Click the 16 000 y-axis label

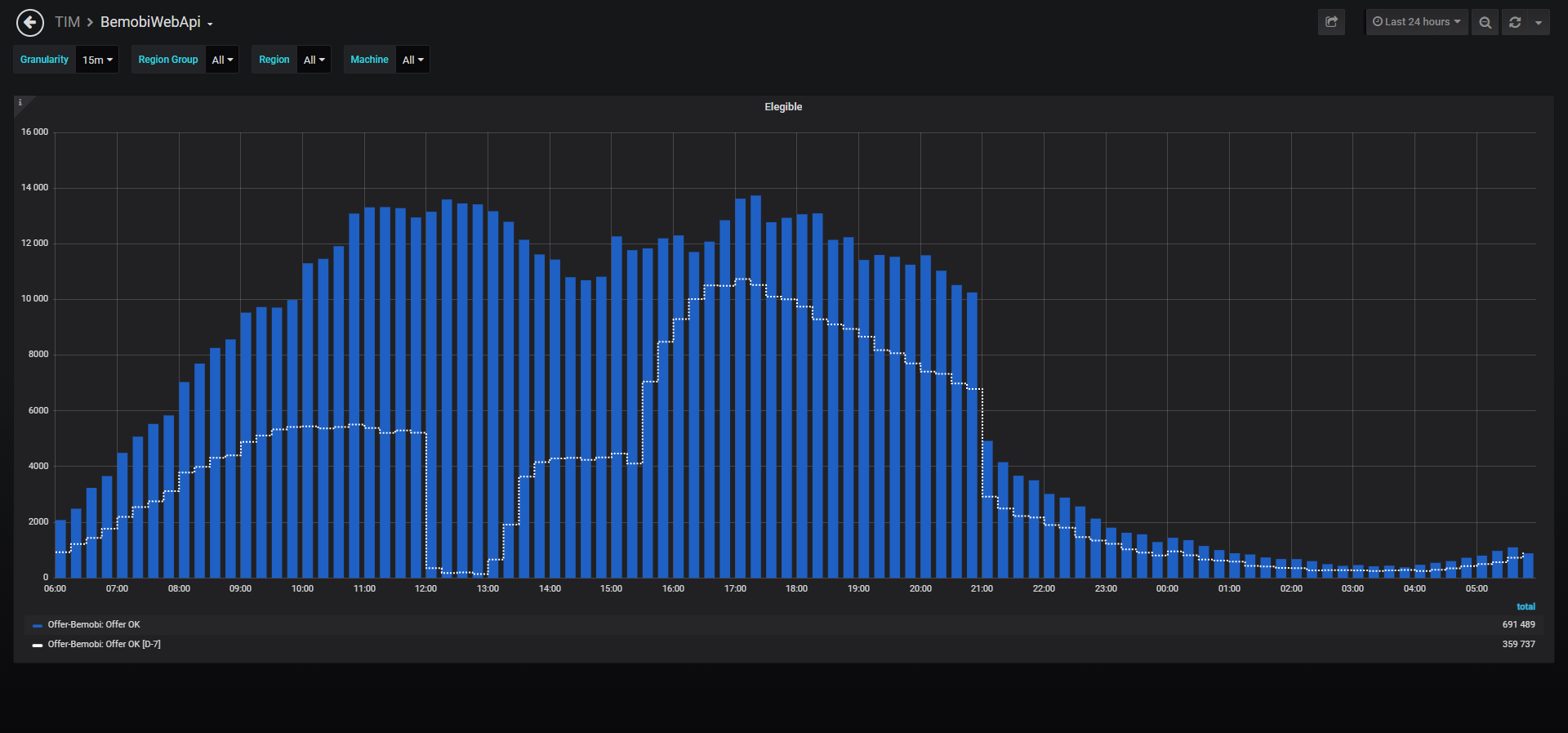[x=34, y=132]
